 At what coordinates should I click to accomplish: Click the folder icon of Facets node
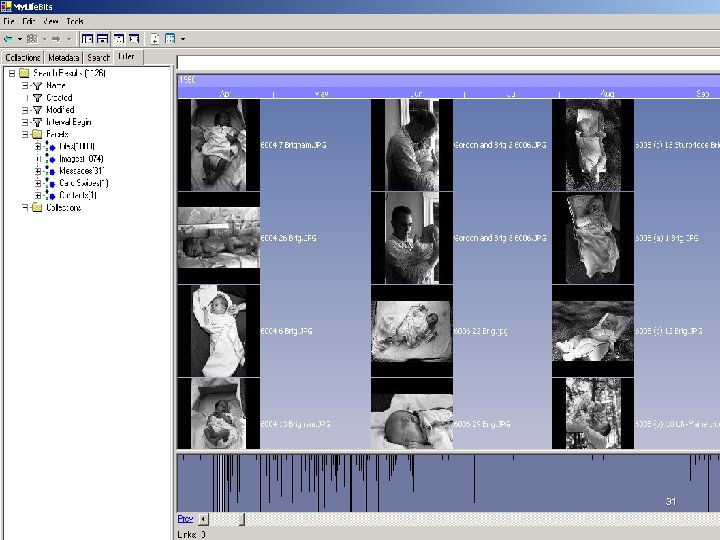click(37, 135)
